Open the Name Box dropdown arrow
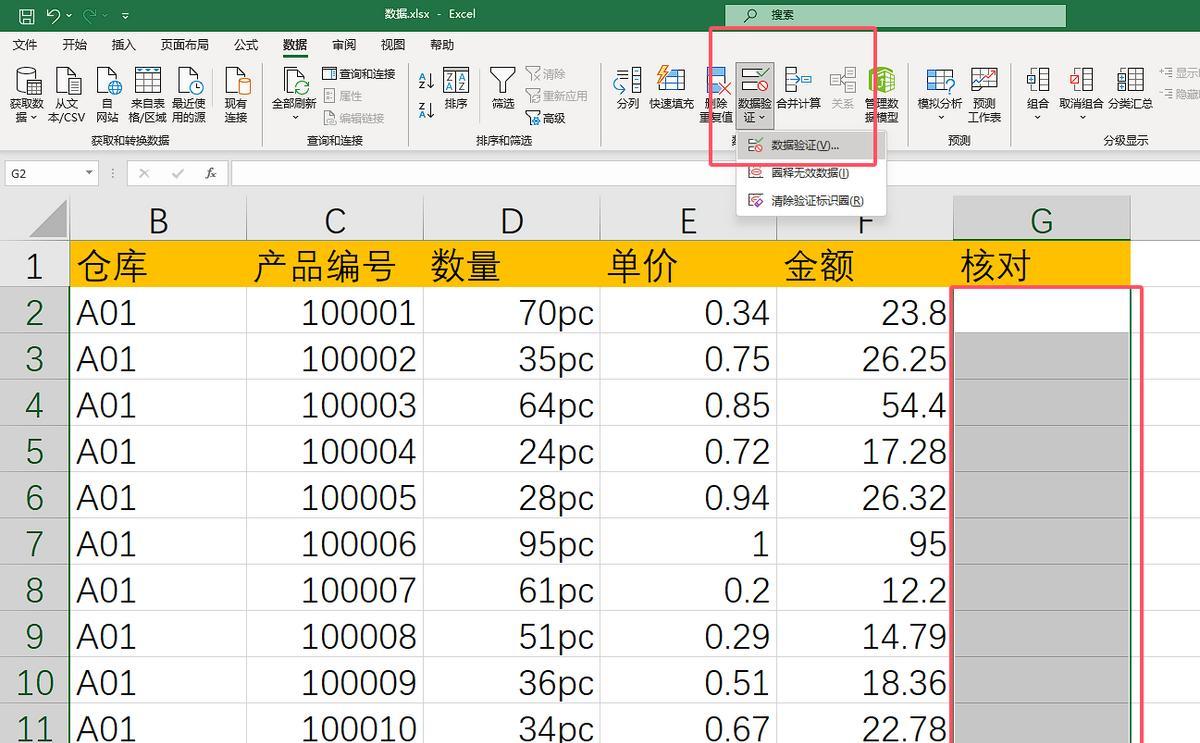 point(89,173)
